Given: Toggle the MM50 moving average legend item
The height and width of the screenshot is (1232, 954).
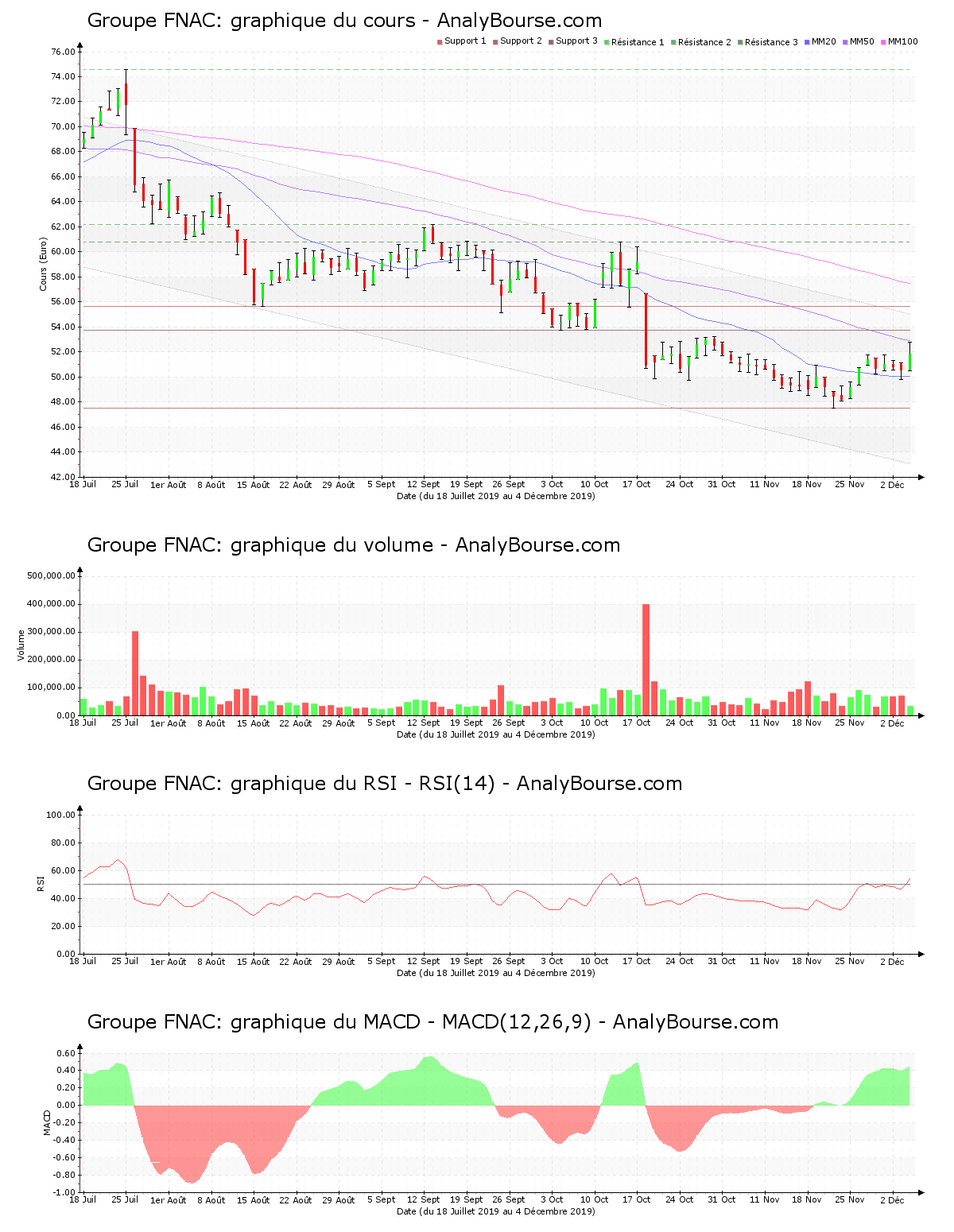Looking at the screenshot, I should pos(858,41).
